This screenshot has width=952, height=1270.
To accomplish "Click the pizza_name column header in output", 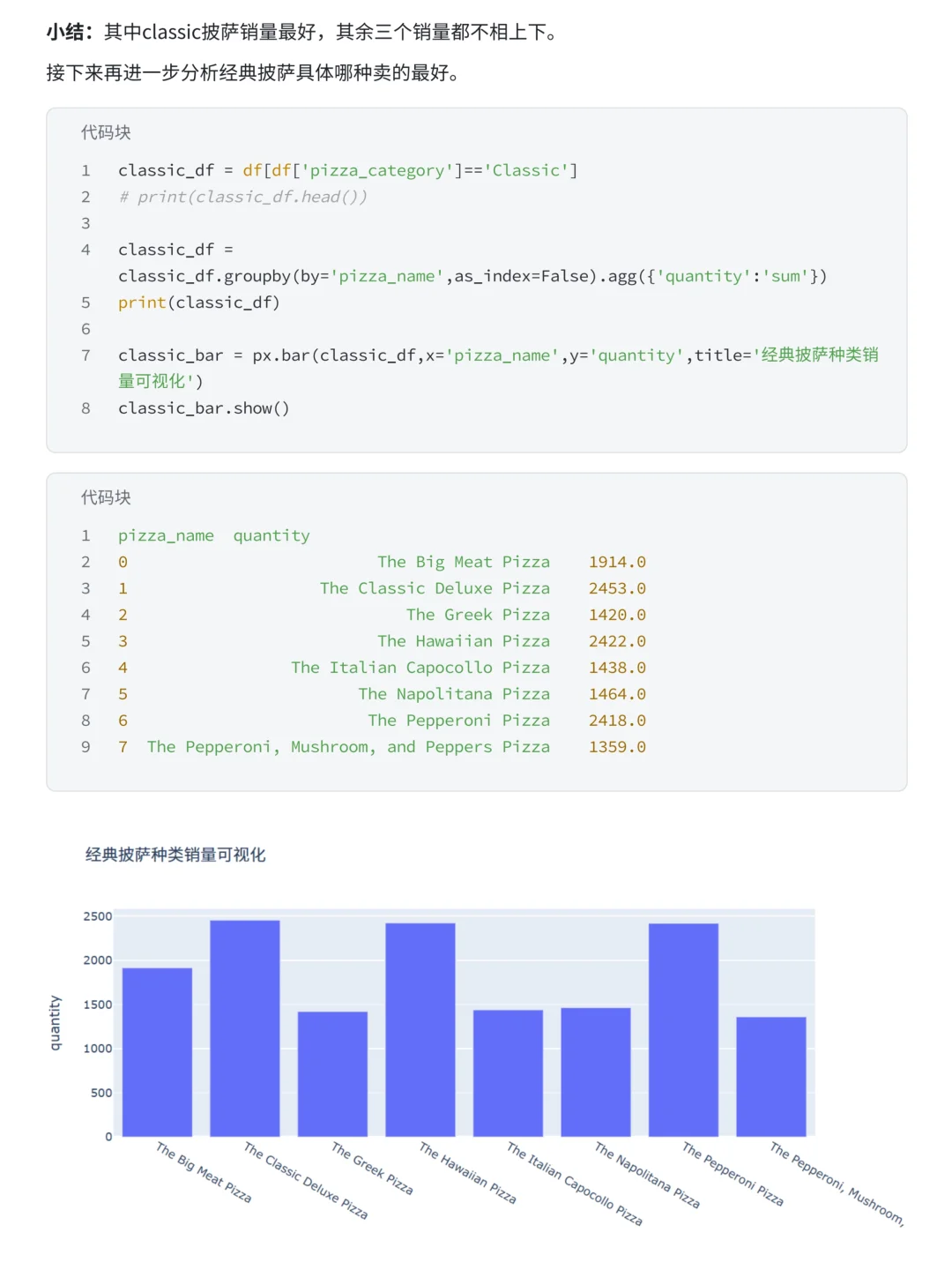I will click(x=166, y=535).
